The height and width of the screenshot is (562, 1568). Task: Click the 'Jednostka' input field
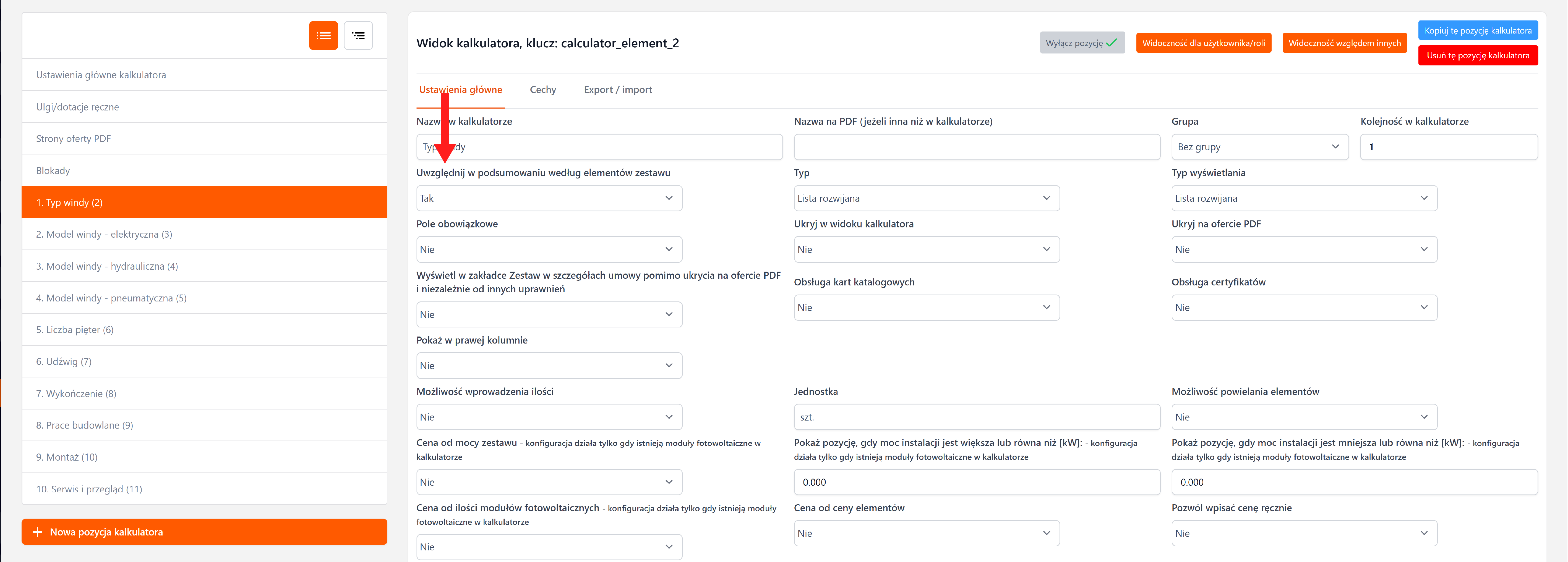(x=976, y=417)
